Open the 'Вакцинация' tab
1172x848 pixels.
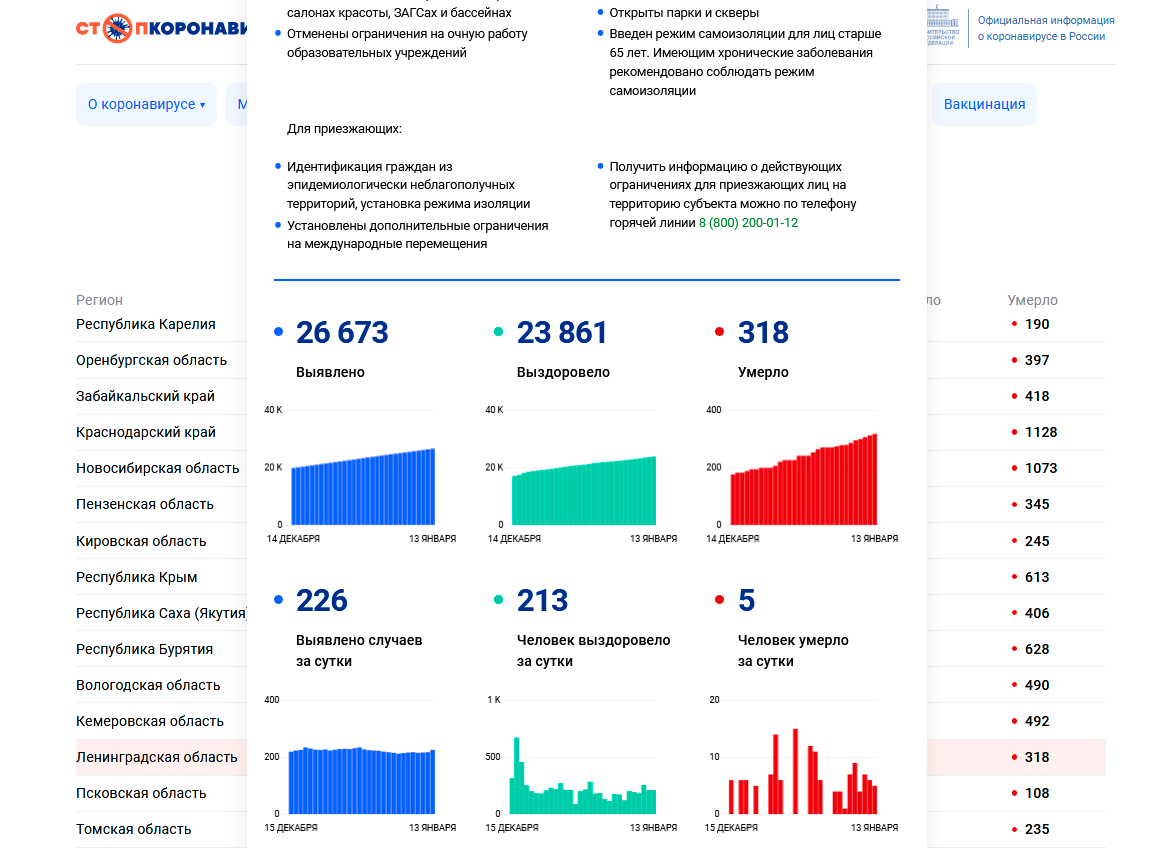tap(984, 105)
